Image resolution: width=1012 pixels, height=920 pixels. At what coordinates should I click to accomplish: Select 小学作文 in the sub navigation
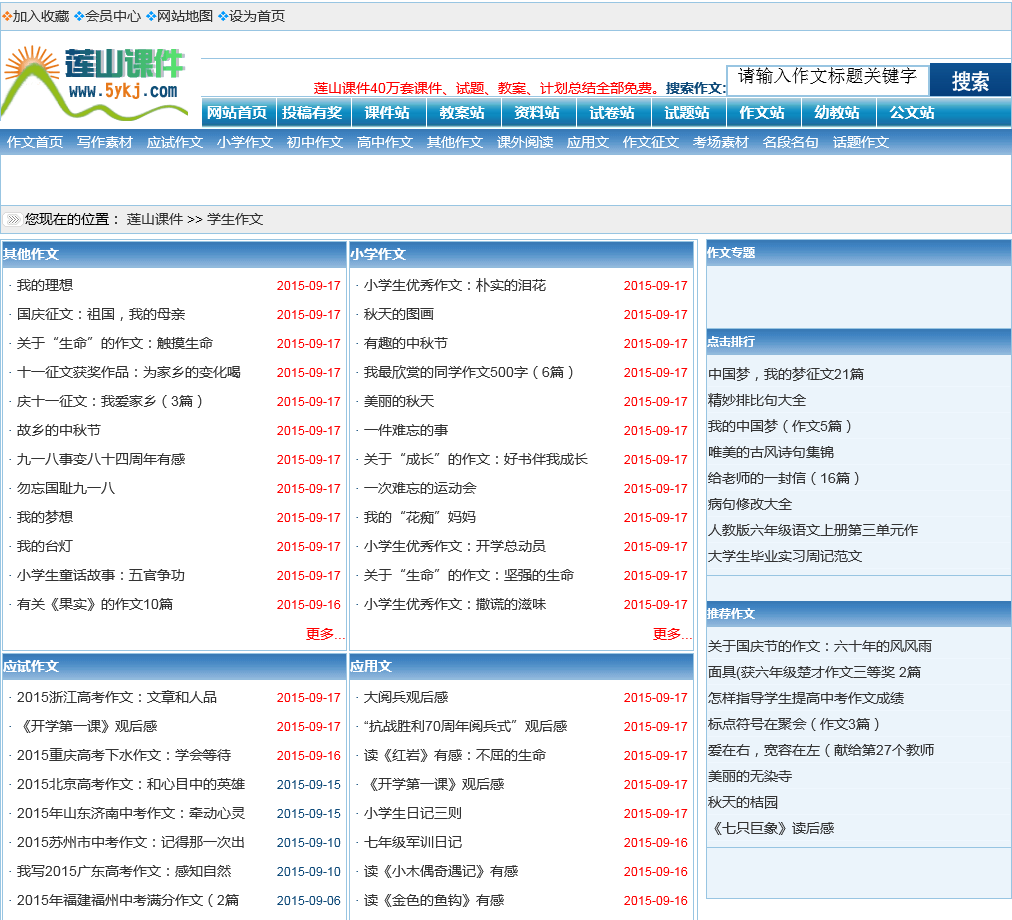coord(245,142)
